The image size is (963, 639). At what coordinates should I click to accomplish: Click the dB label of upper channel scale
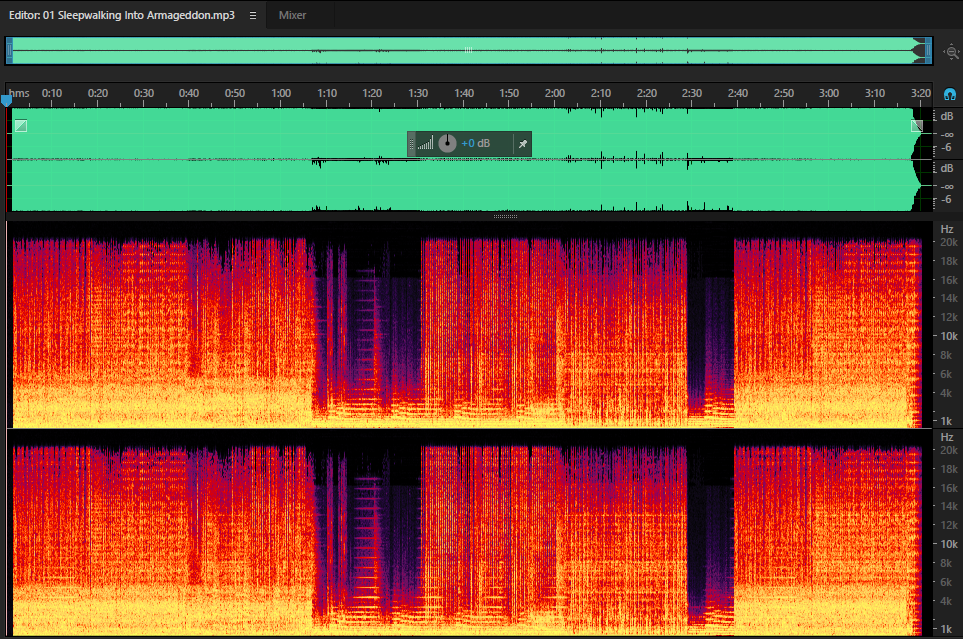pyautogui.click(x=946, y=117)
